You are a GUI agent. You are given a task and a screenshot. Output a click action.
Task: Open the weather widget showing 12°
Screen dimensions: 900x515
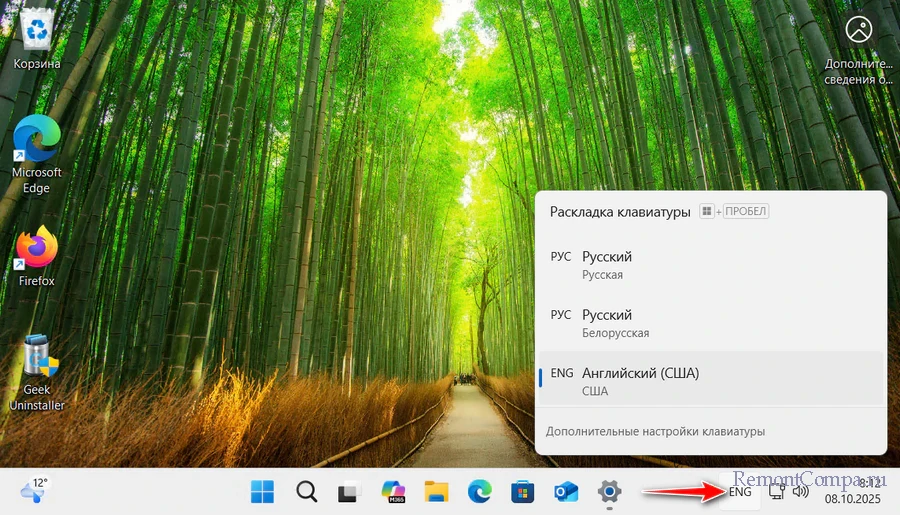point(34,490)
